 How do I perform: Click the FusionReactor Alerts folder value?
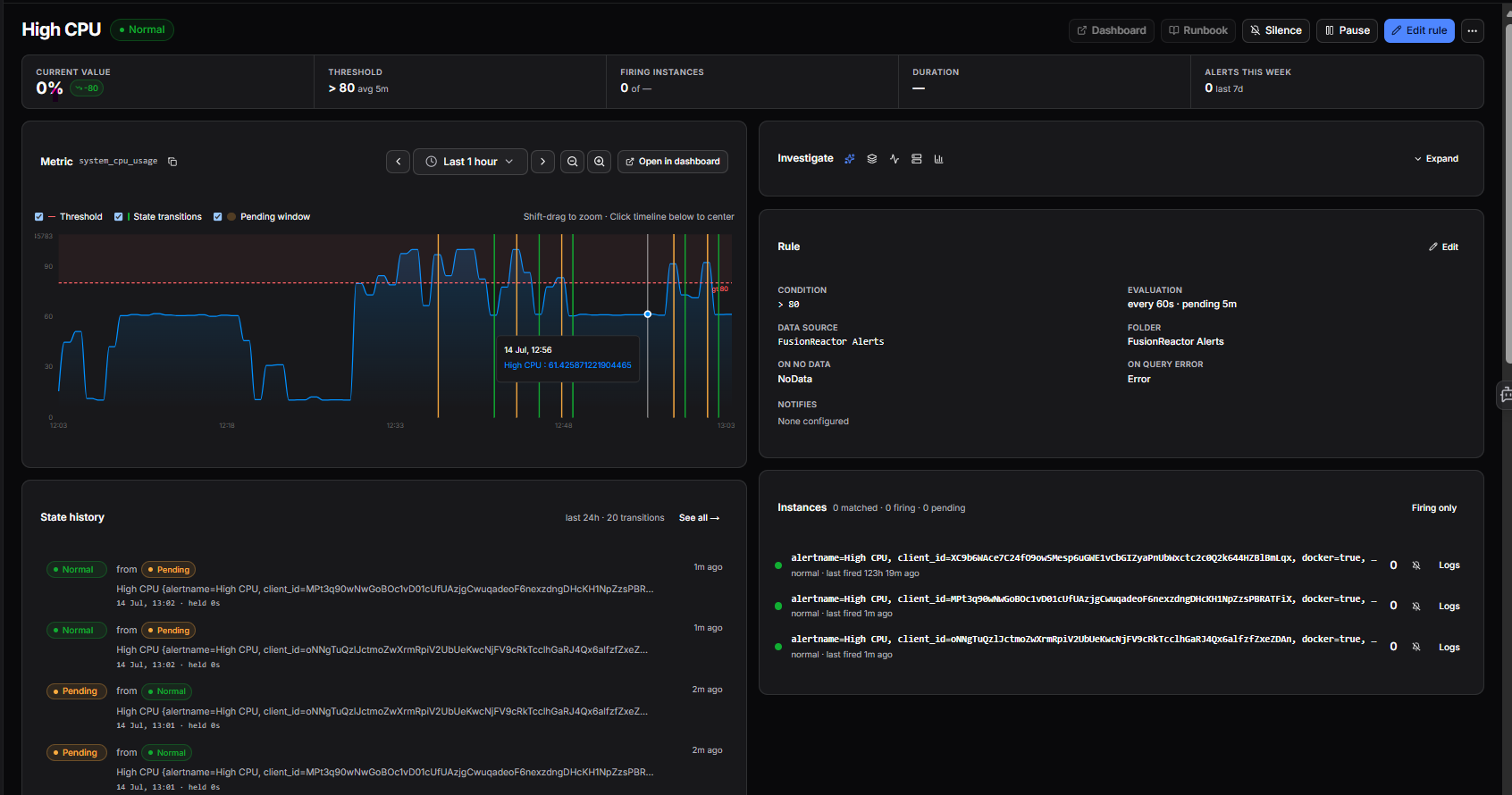point(1175,342)
